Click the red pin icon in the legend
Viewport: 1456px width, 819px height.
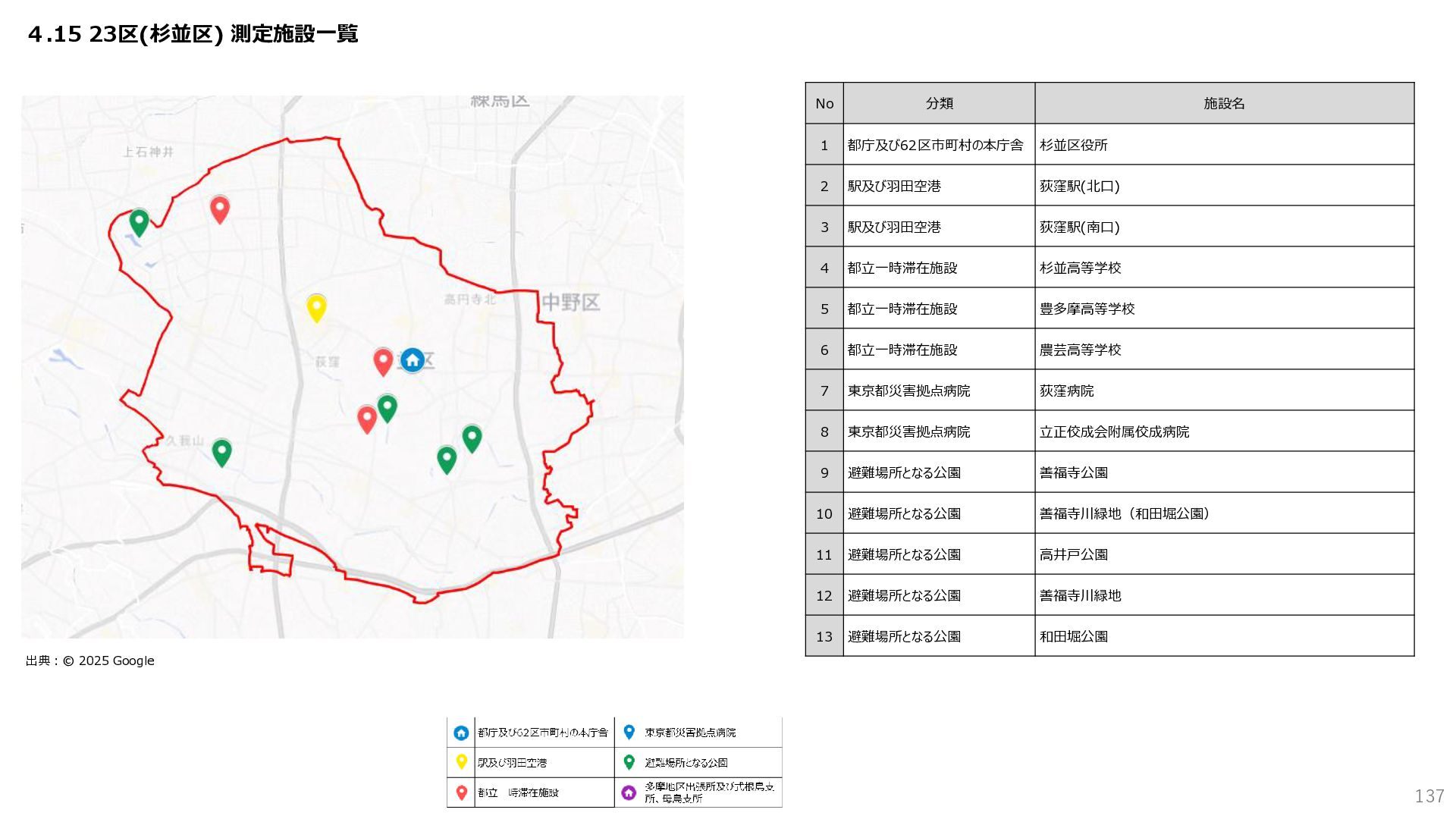(x=461, y=792)
